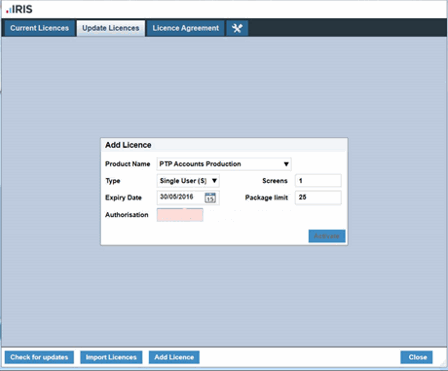Click the Screens label
This screenshot has width=448, height=371.
coord(275,181)
